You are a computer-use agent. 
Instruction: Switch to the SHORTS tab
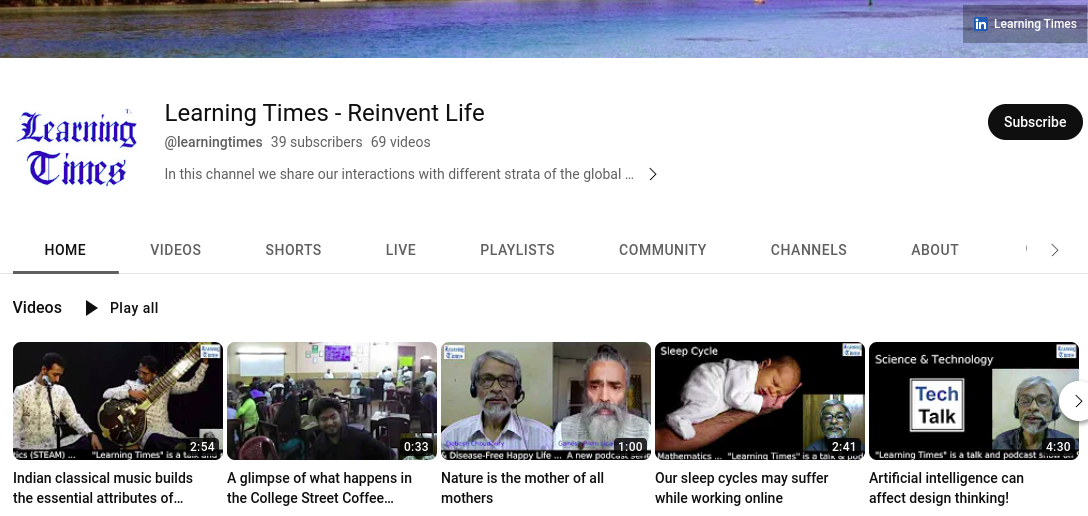(293, 250)
